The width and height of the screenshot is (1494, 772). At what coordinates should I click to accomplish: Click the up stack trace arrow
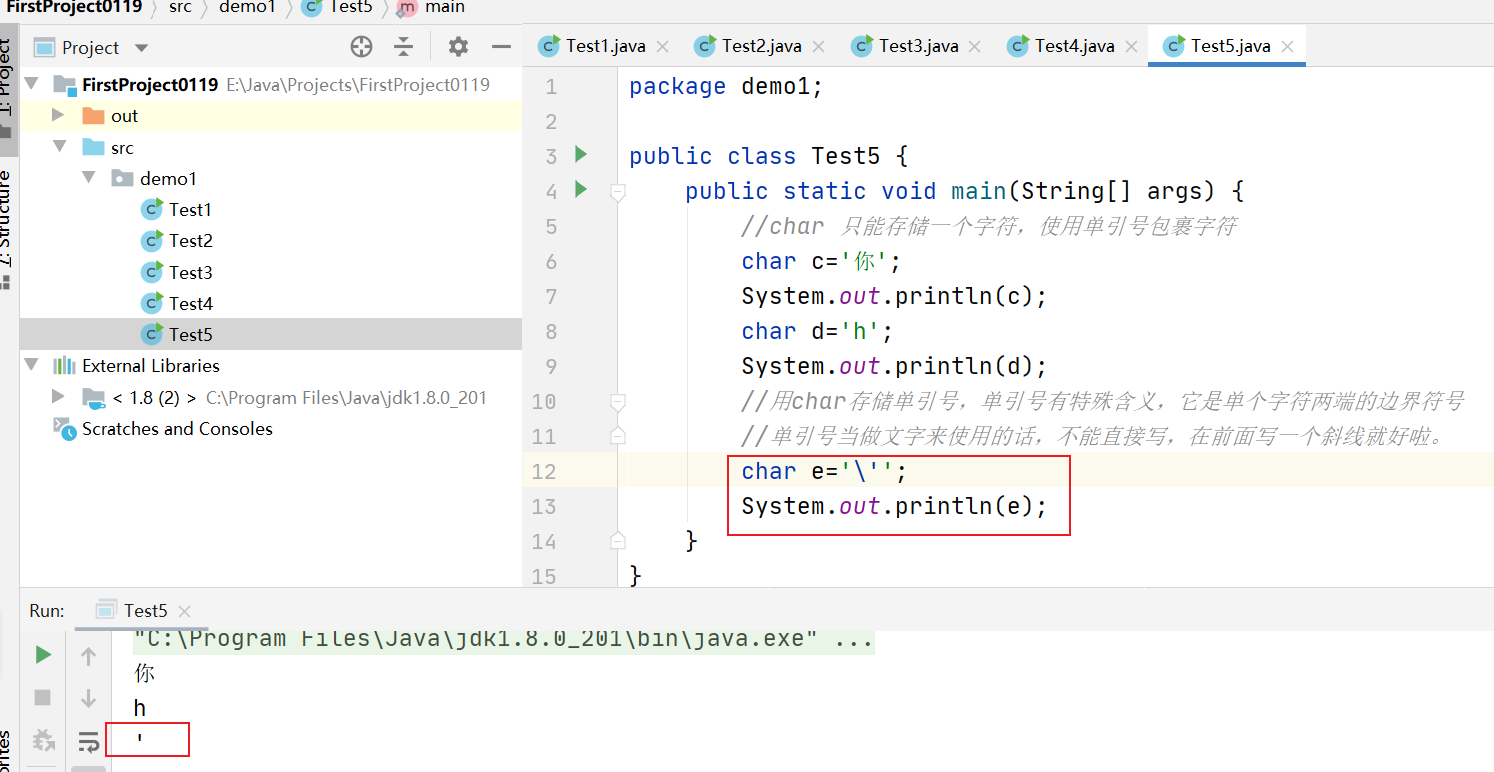pyautogui.click(x=88, y=656)
